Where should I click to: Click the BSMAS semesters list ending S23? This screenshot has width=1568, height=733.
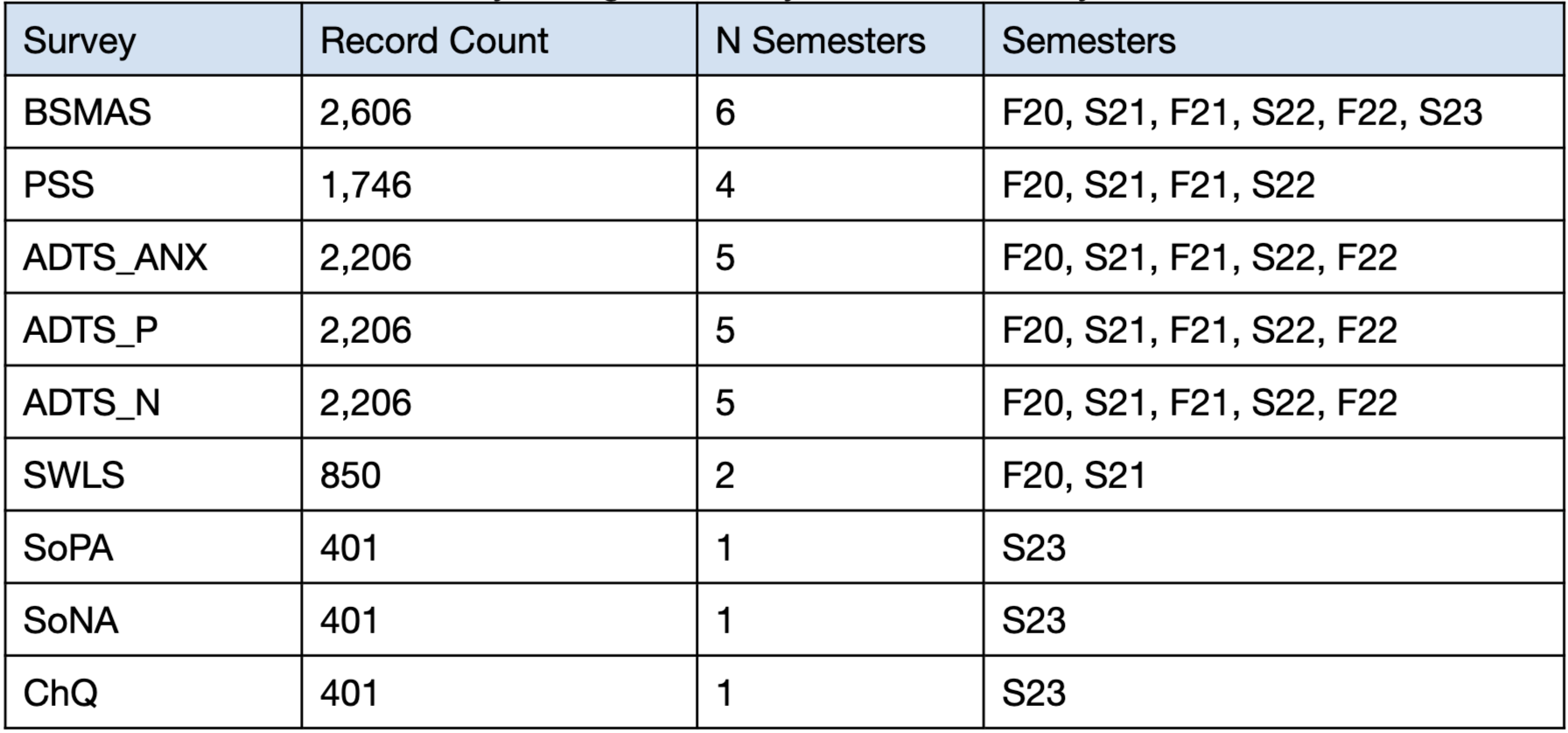[x=1273, y=112]
